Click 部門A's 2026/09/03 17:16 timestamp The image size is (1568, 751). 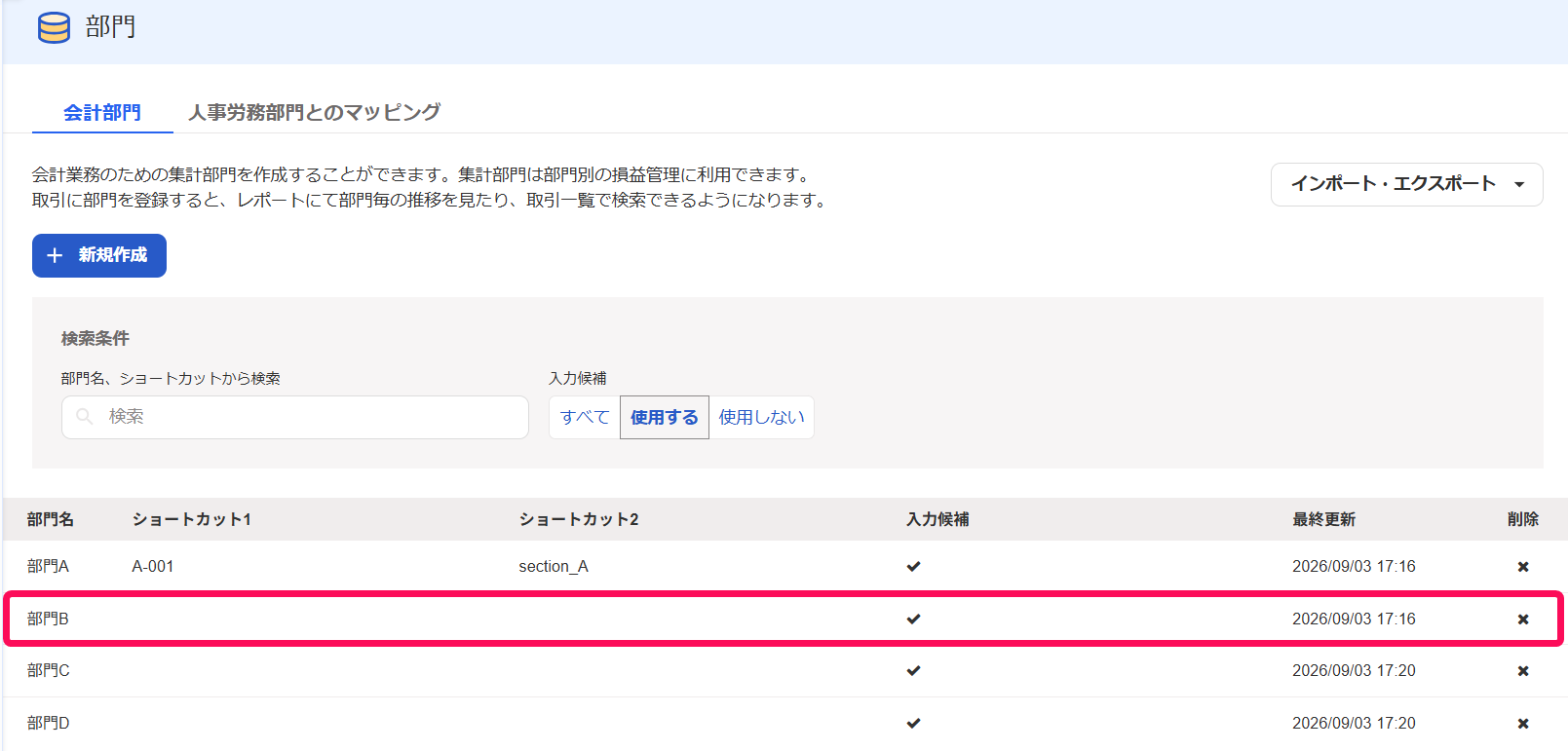click(1354, 567)
